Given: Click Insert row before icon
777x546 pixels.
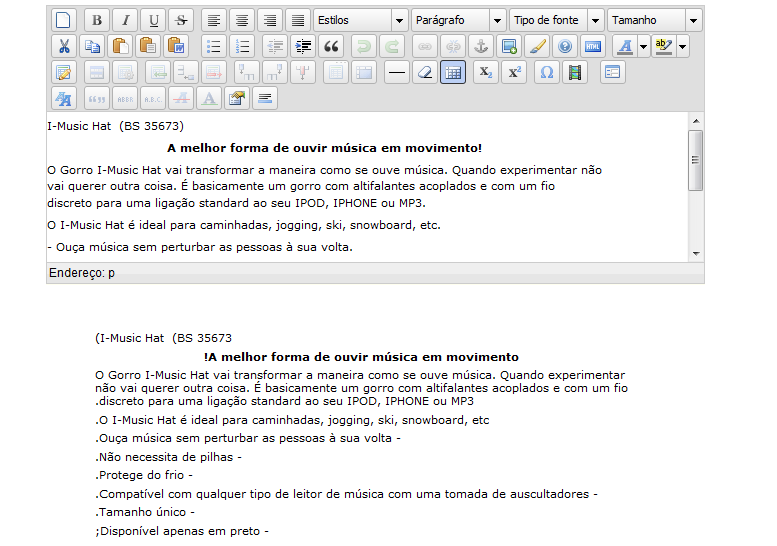Looking at the screenshot, I should pyautogui.click(x=158, y=72).
